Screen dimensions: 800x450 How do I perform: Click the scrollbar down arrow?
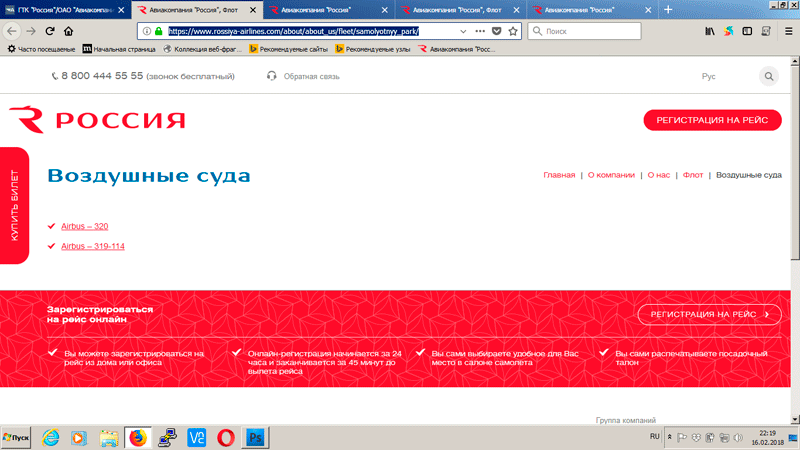pyautogui.click(x=795, y=419)
